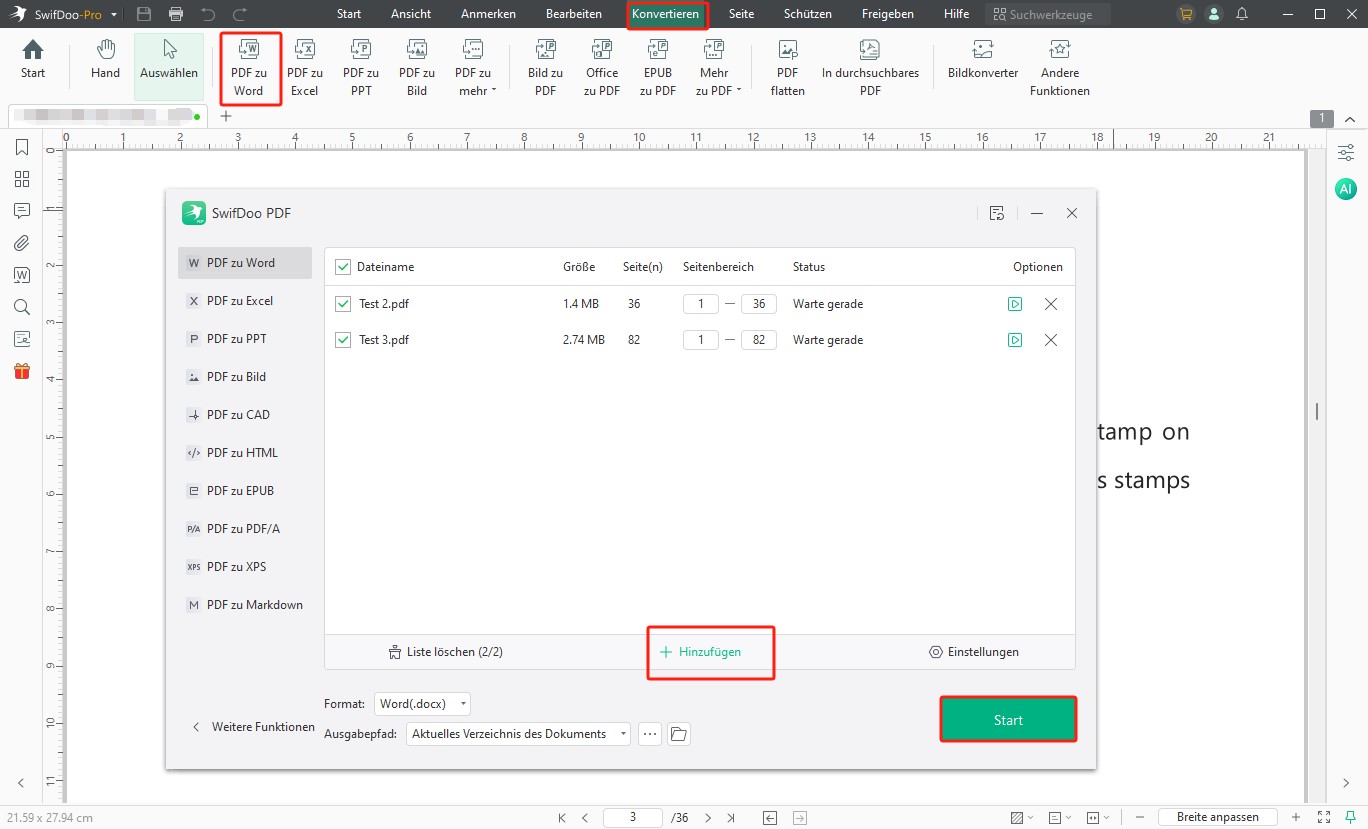
Task: Click Liste löschen (2/2)
Action: click(445, 652)
